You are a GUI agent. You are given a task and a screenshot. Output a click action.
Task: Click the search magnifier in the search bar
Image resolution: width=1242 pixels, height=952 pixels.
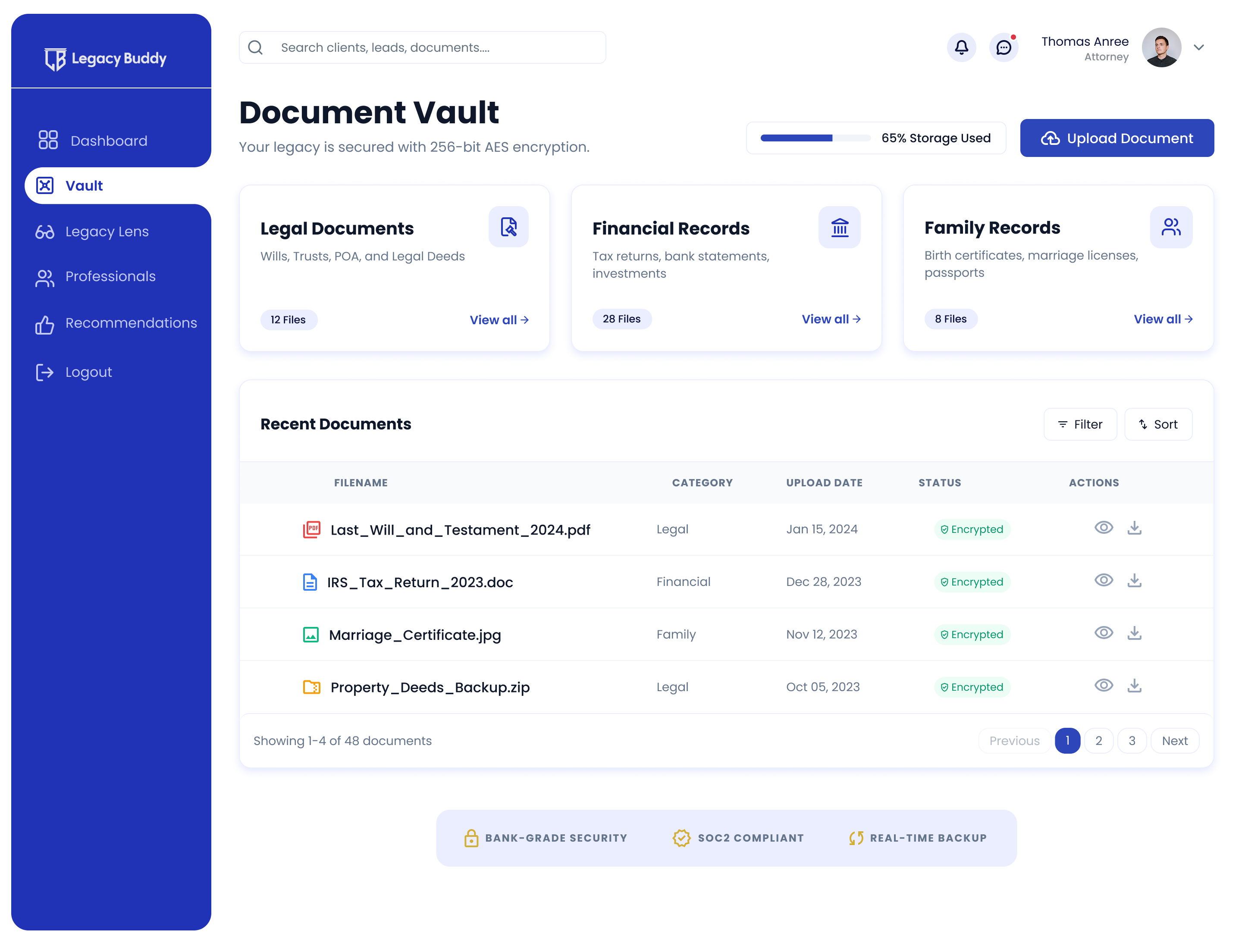point(255,47)
